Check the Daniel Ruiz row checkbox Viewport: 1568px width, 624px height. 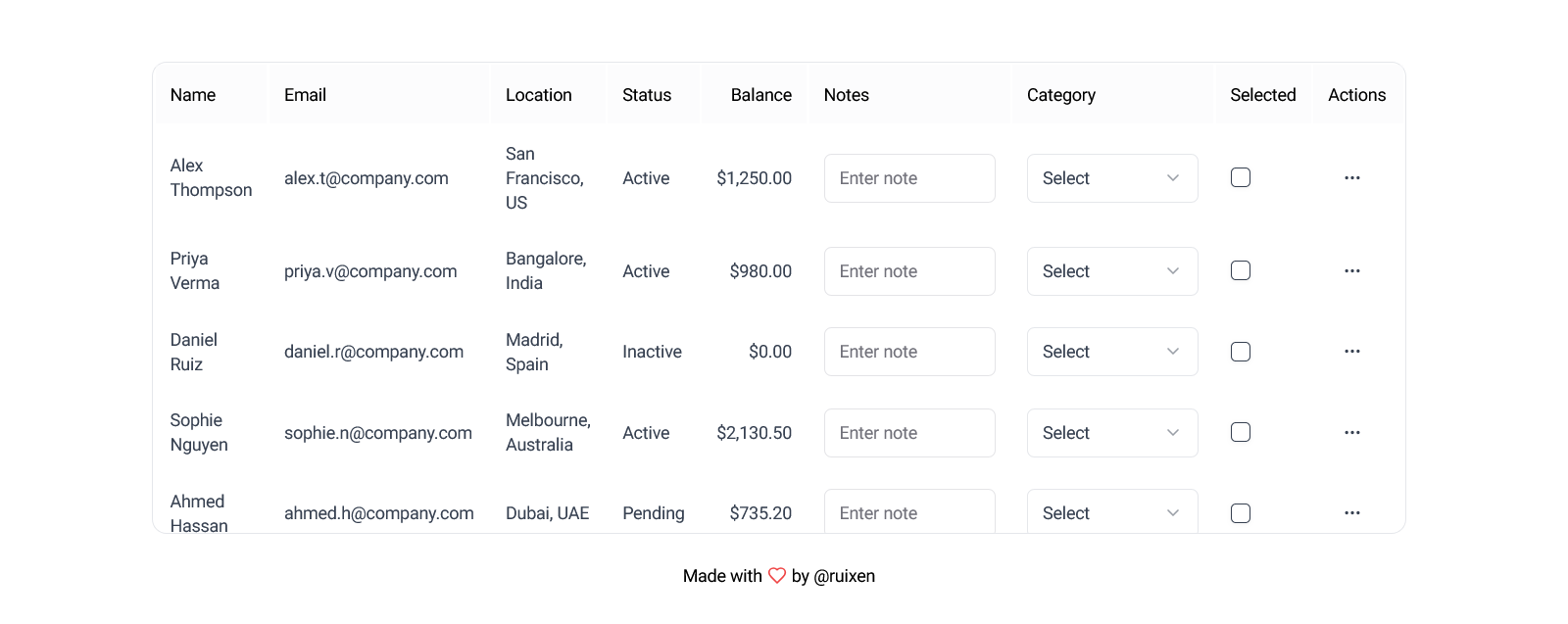[1241, 352]
